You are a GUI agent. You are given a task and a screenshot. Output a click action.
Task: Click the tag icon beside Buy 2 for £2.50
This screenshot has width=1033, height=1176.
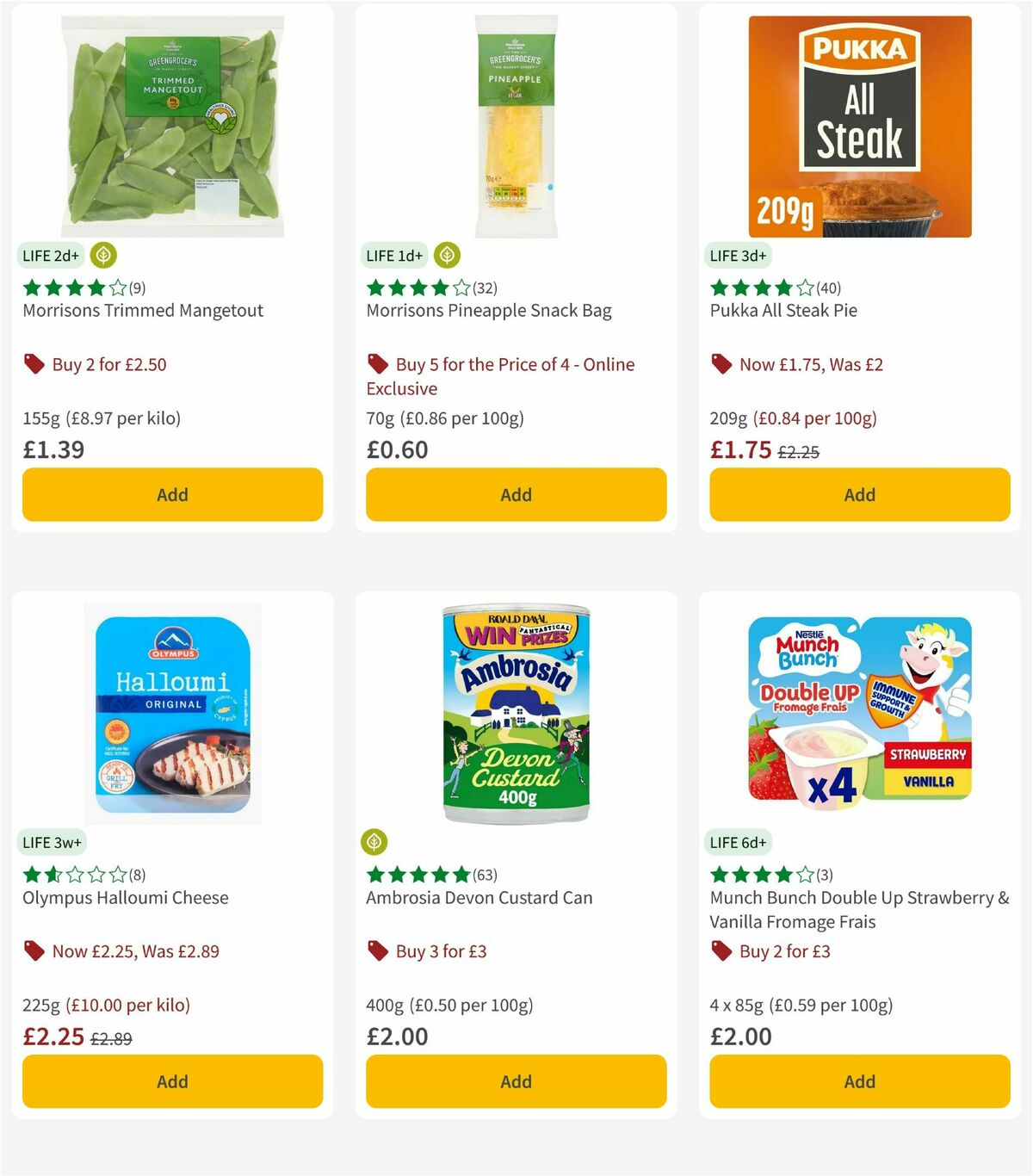tap(33, 364)
